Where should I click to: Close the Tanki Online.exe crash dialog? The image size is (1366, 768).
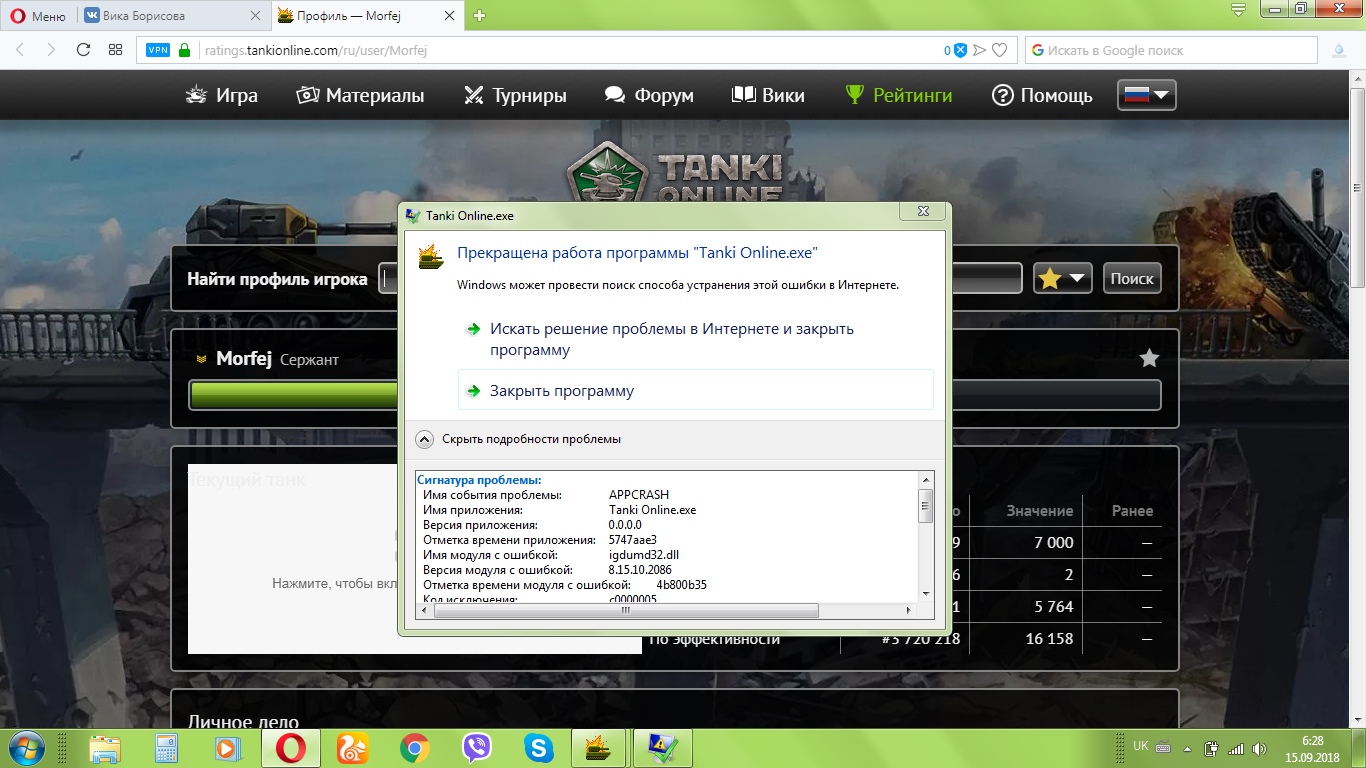click(922, 212)
